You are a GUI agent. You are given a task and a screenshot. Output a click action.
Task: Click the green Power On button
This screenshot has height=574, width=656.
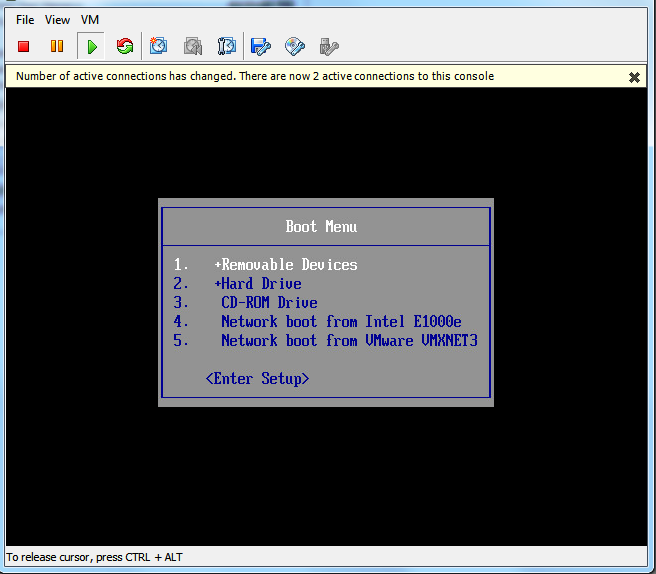[91, 46]
